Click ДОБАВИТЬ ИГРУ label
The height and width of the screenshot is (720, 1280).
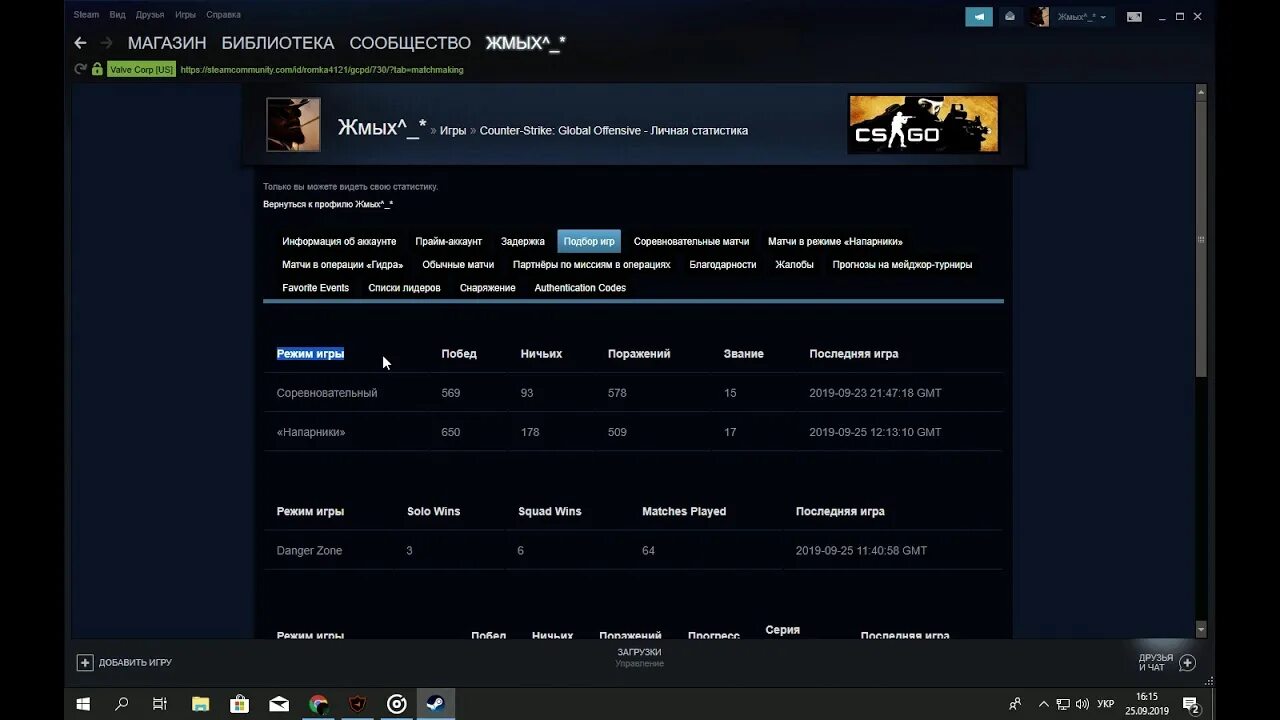pyautogui.click(x=135, y=662)
